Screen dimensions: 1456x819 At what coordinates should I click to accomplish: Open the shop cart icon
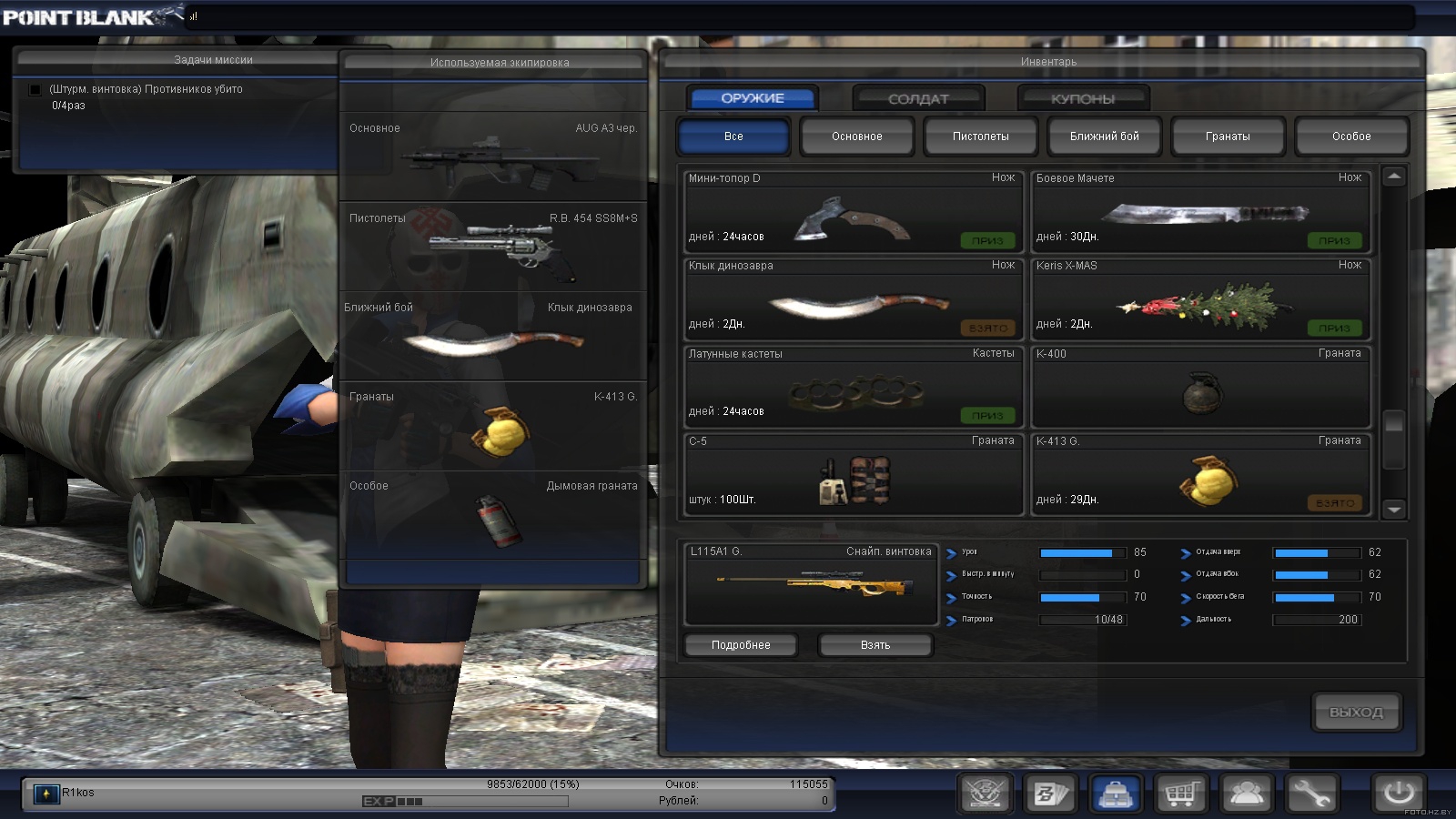(1181, 794)
